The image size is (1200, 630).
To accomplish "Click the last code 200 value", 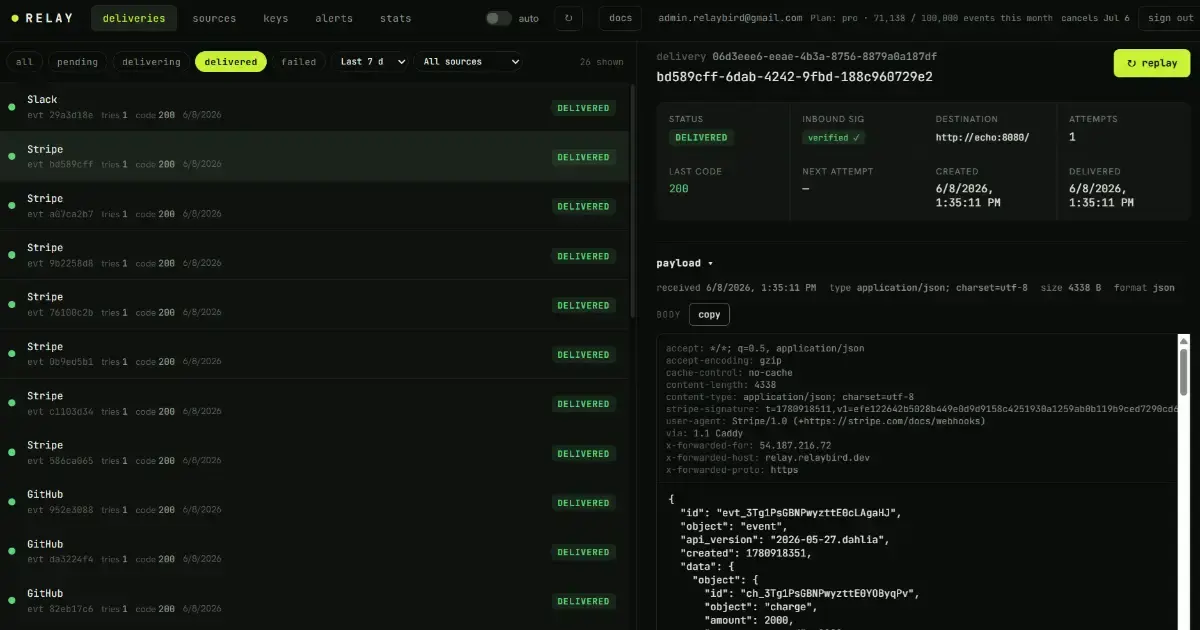I will tap(679, 188).
